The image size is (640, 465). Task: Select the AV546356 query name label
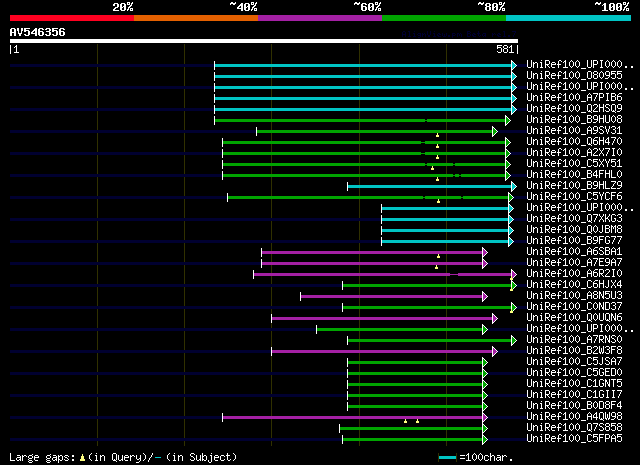(x=38, y=32)
